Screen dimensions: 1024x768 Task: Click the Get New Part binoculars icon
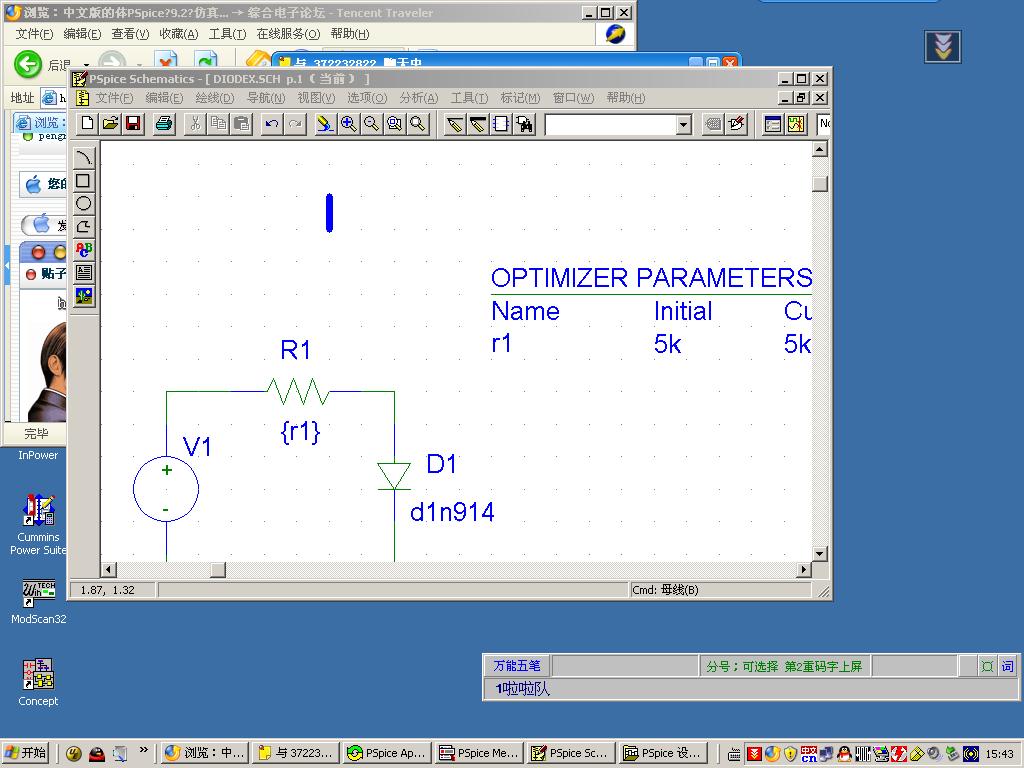[x=524, y=123]
